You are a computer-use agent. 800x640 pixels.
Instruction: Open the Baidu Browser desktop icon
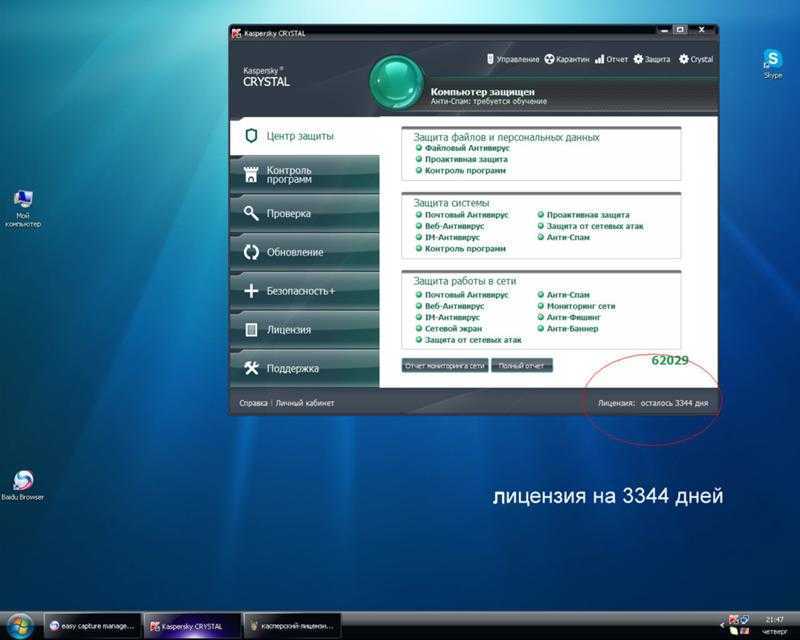coord(22,485)
